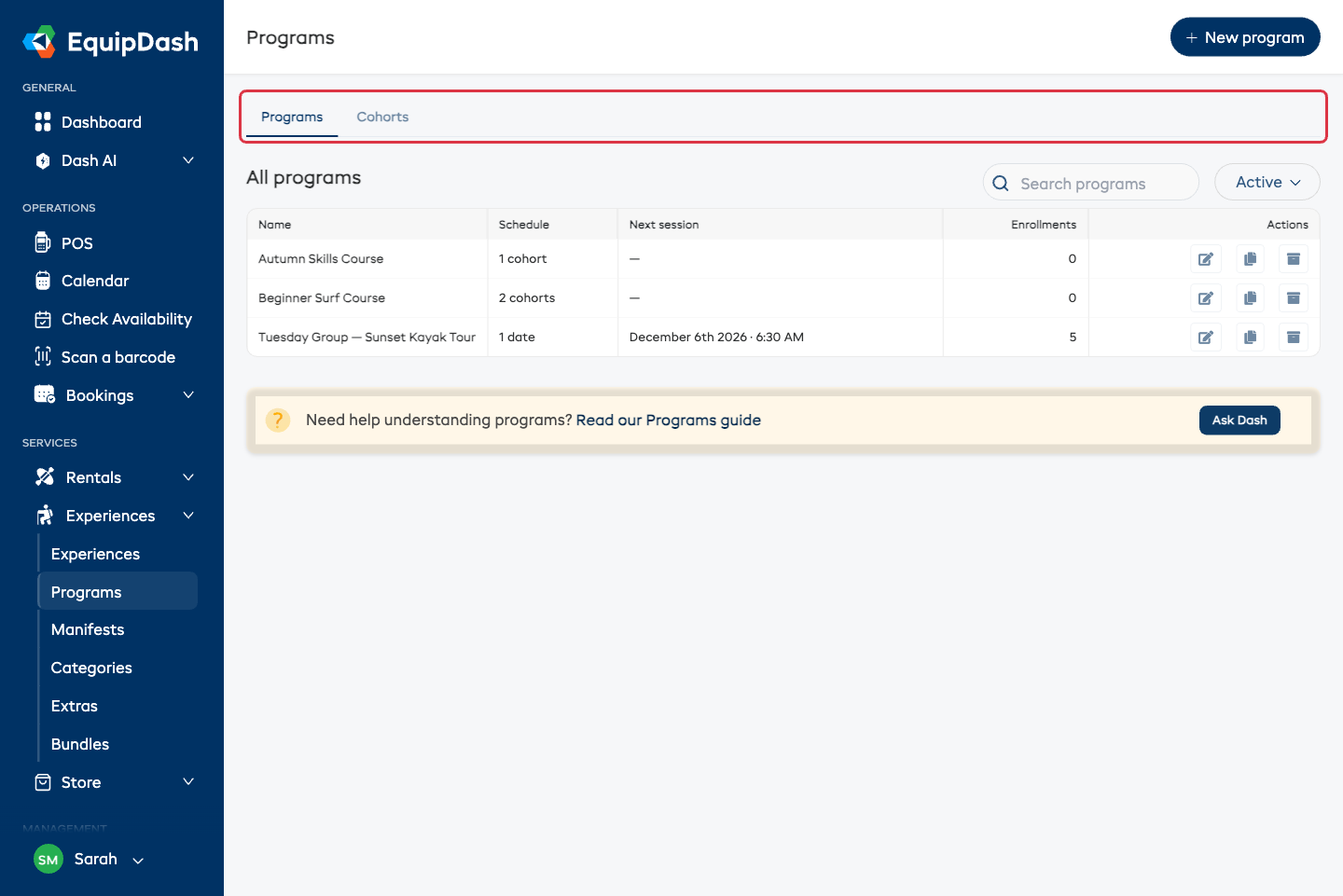Image resolution: width=1343 pixels, height=896 pixels.
Task: Click the Check Availability icon
Action: [x=43, y=319]
